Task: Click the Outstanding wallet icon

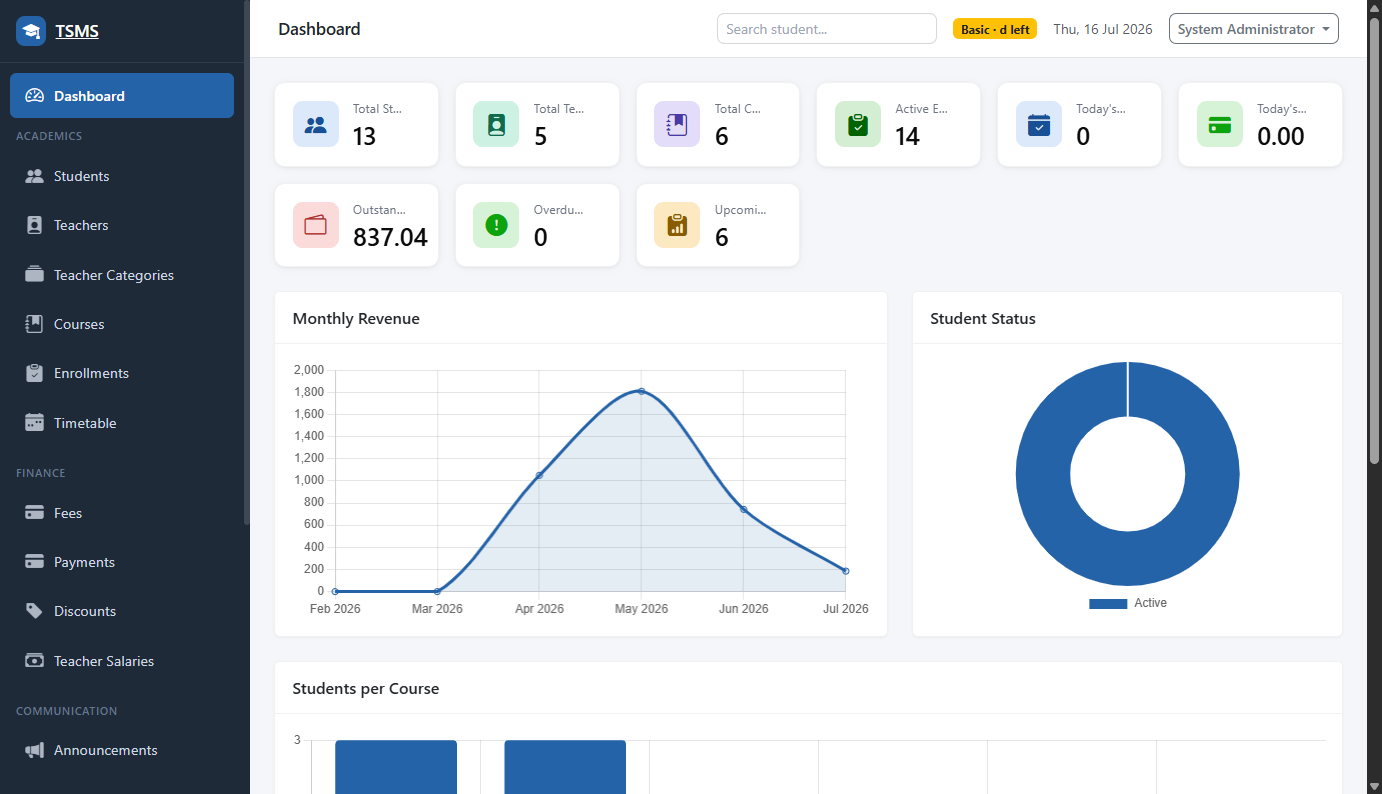Action: (316, 225)
